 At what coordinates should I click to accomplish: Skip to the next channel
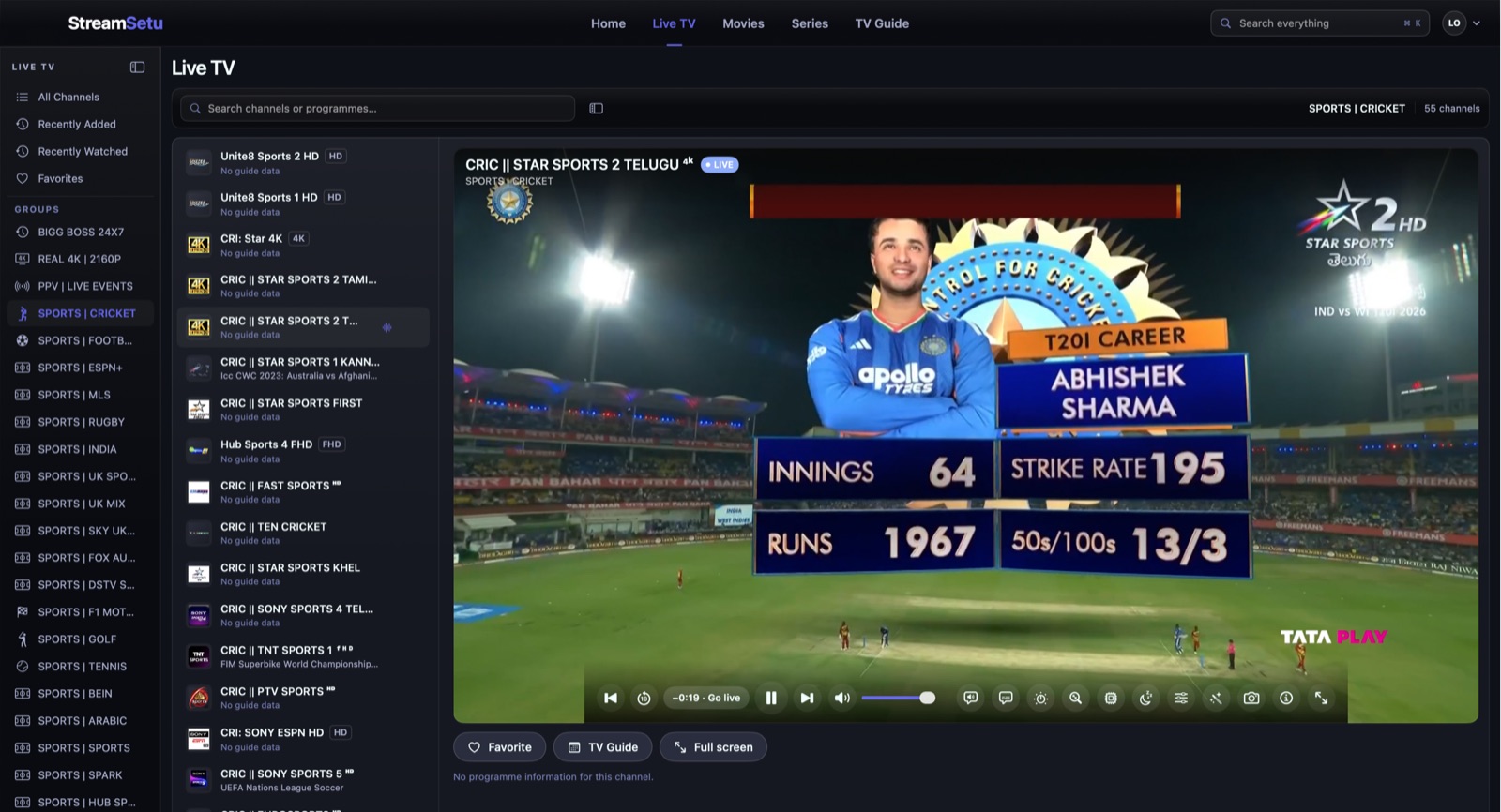tap(807, 698)
